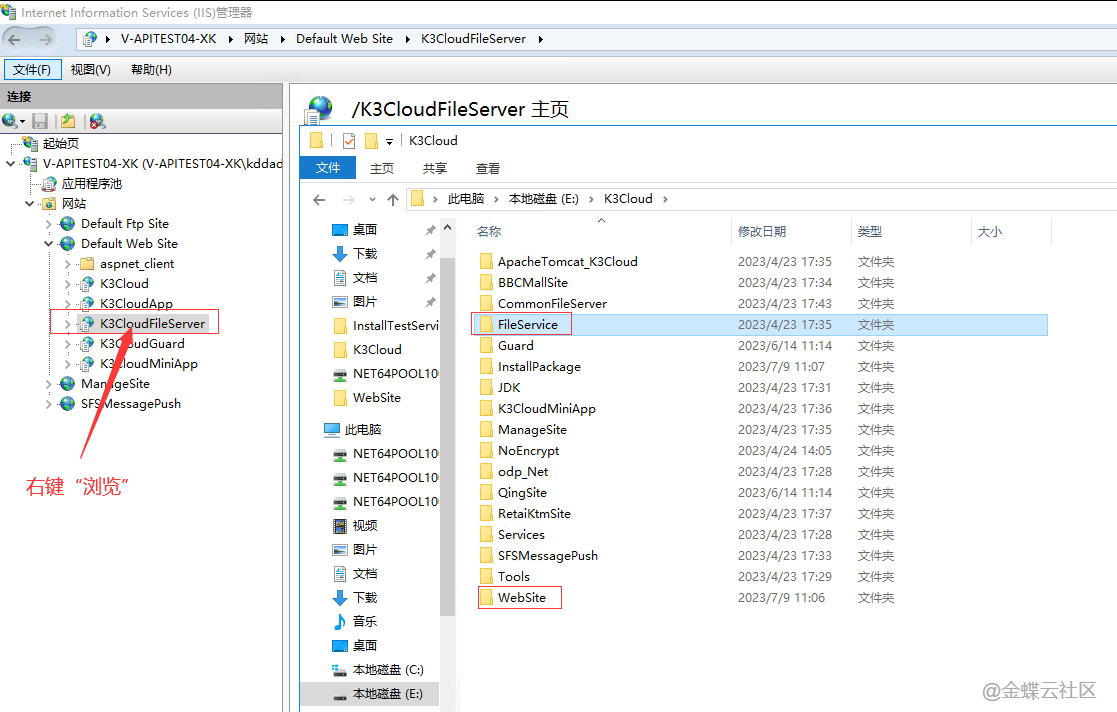
Task: Select Tools folder
Action: [x=514, y=577]
